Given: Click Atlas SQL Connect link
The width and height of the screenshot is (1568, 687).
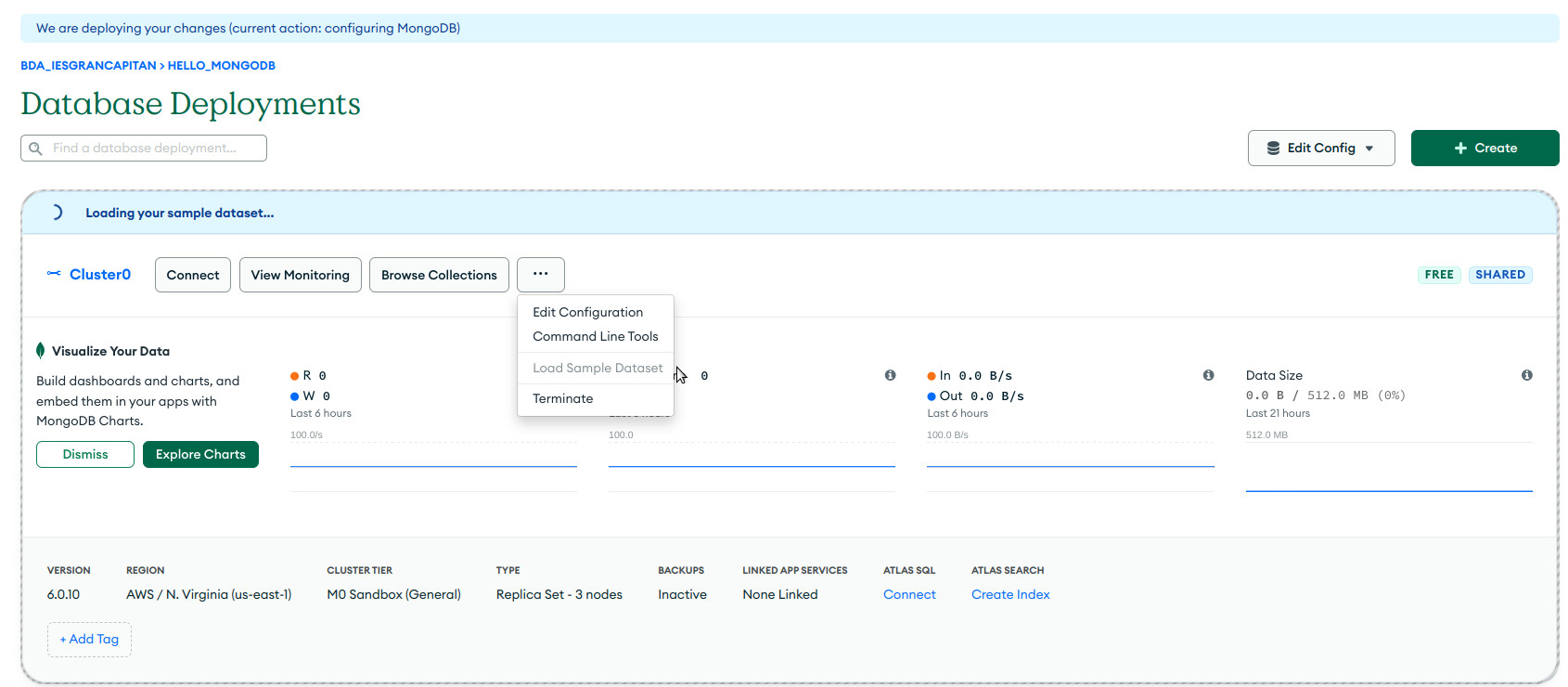Looking at the screenshot, I should pos(909,594).
